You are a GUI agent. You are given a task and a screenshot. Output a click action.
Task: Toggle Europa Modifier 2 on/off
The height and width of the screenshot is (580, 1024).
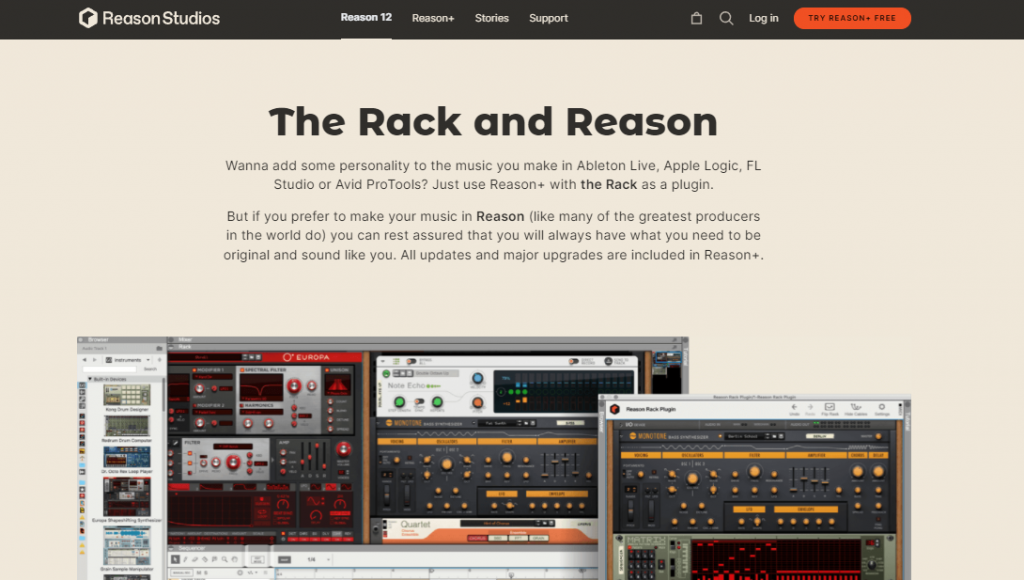click(x=195, y=405)
